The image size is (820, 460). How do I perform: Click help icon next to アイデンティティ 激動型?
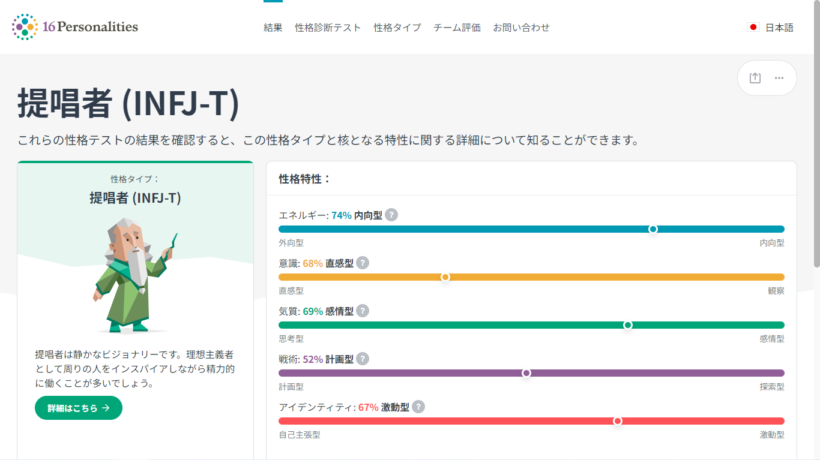click(418, 407)
